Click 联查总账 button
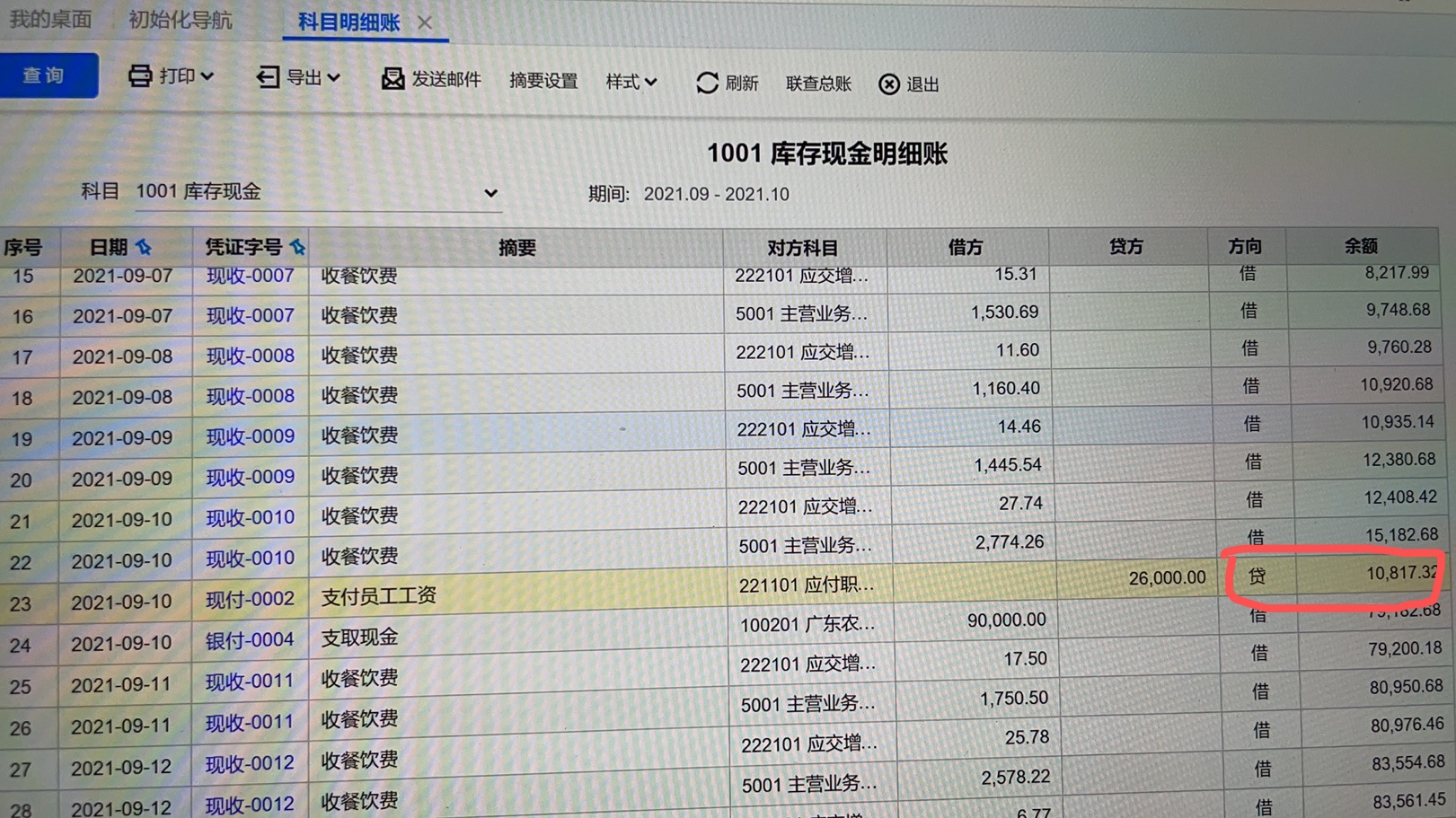 pyautogui.click(x=818, y=84)
